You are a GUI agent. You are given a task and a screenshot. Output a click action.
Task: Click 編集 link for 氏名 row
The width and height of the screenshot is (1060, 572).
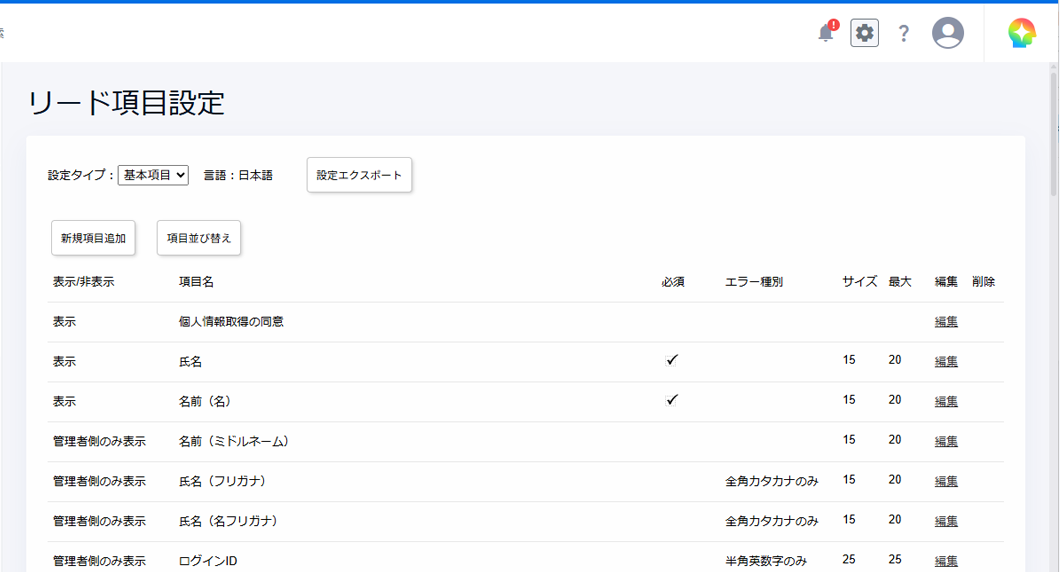point(946,362)
